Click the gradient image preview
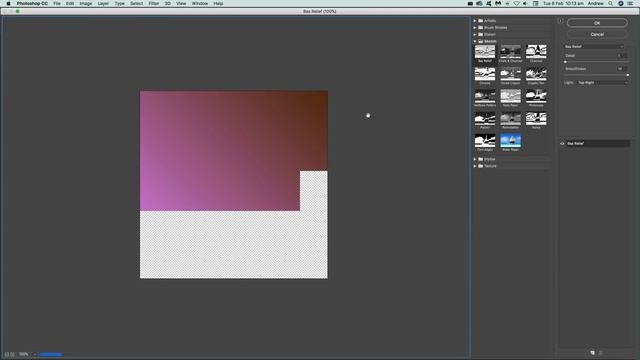 coord(233,184)
